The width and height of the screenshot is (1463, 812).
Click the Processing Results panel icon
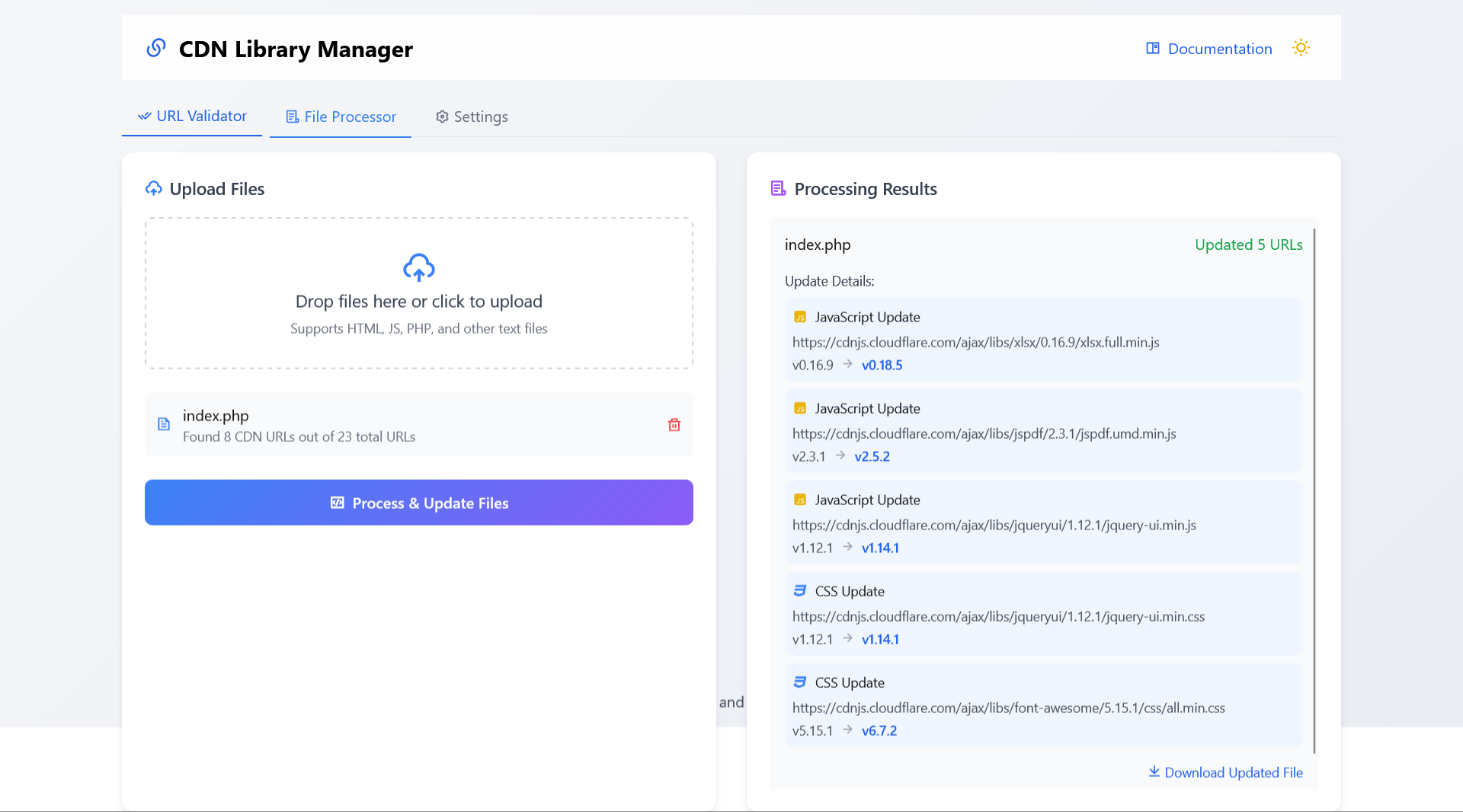[x=778, y=188]
